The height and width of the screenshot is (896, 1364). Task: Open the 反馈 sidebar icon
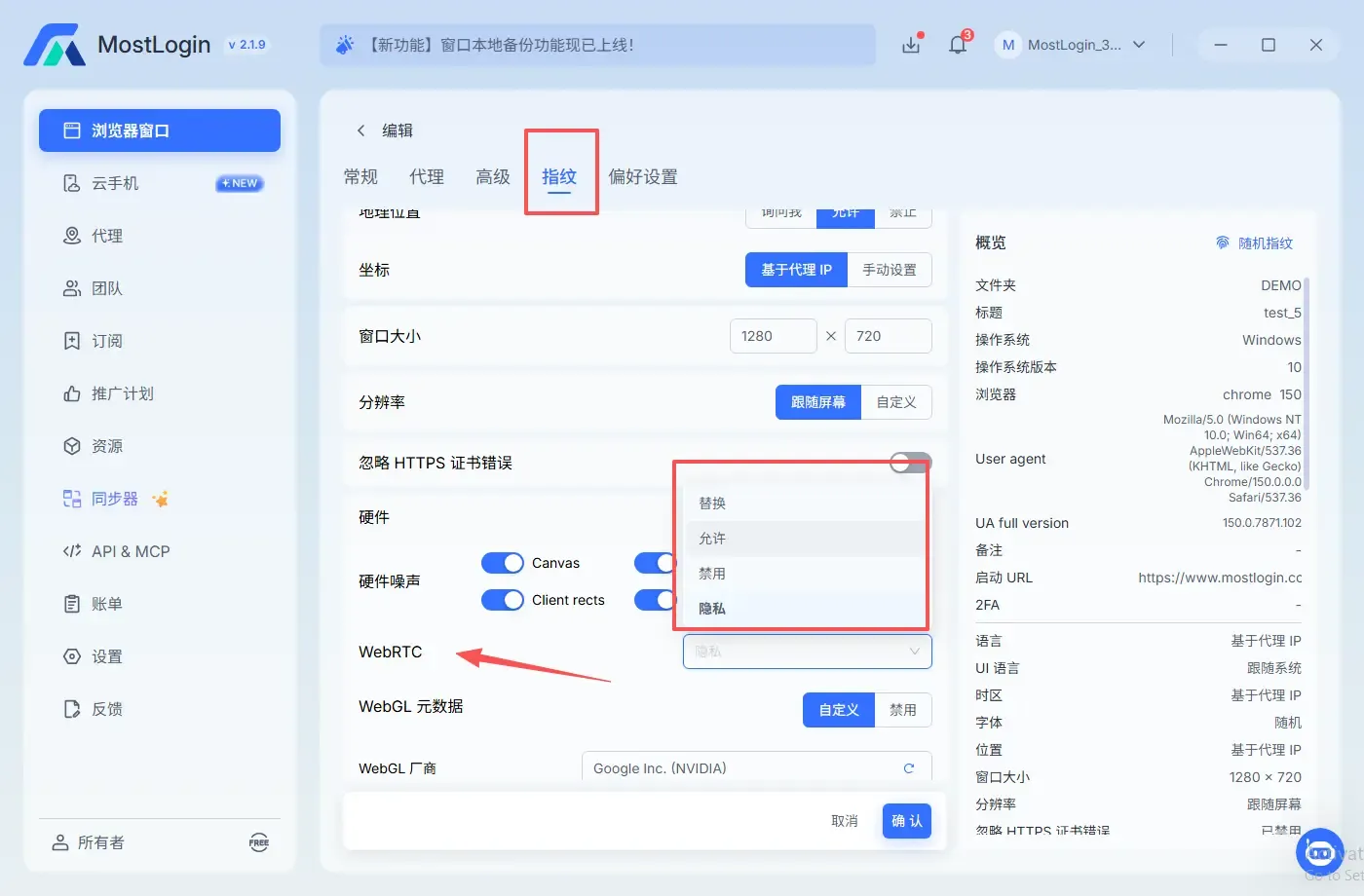click(x=72, y=709)
